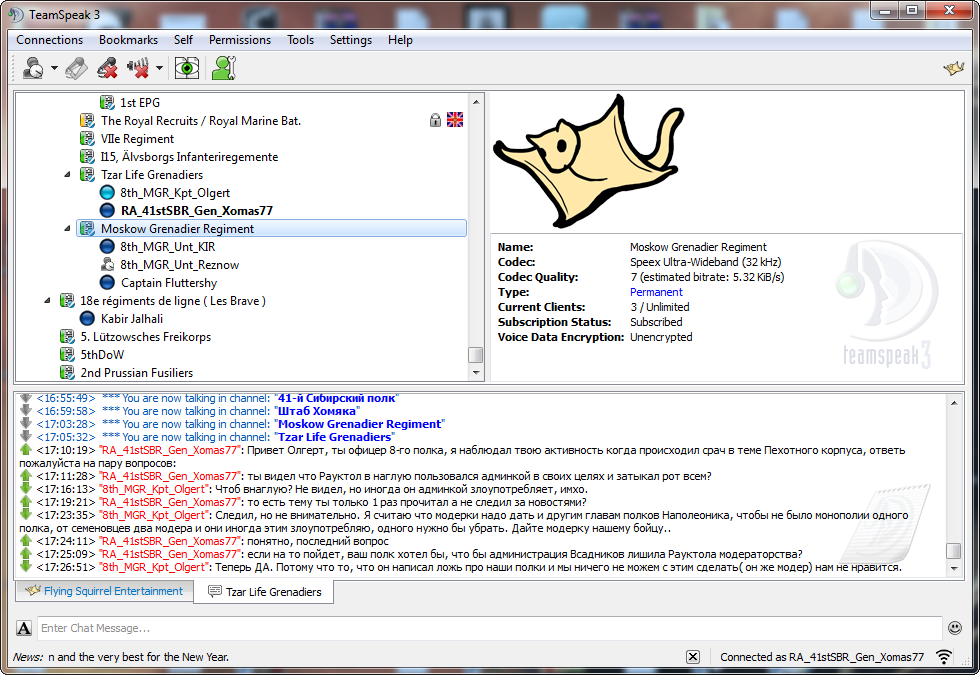Screen dimensions: 980x675
Task: Click RA_41stSBR_Gen_Xomas77 name at 17:25:09
Action: pos(169,554)
